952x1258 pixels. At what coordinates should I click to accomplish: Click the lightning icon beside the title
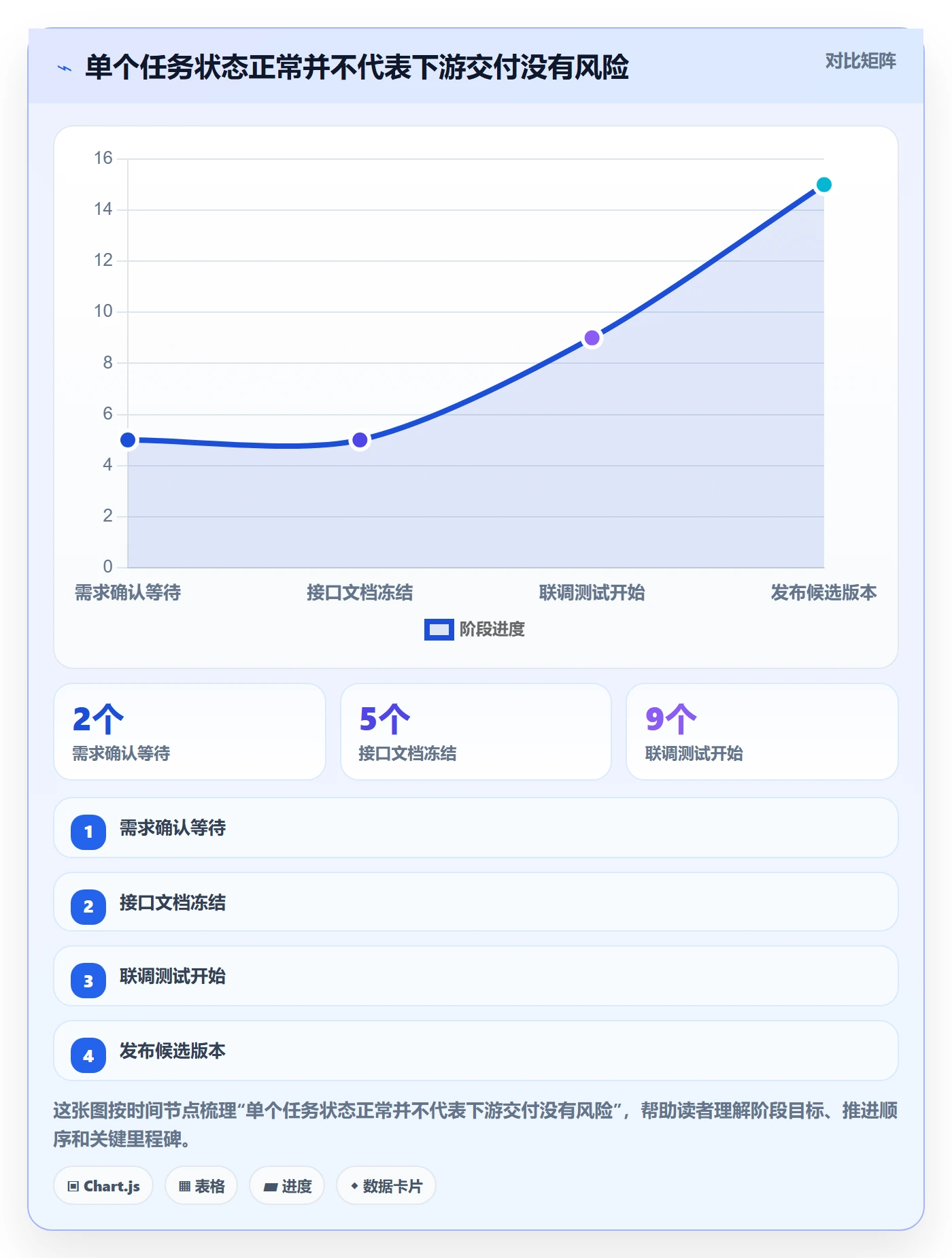65,68
